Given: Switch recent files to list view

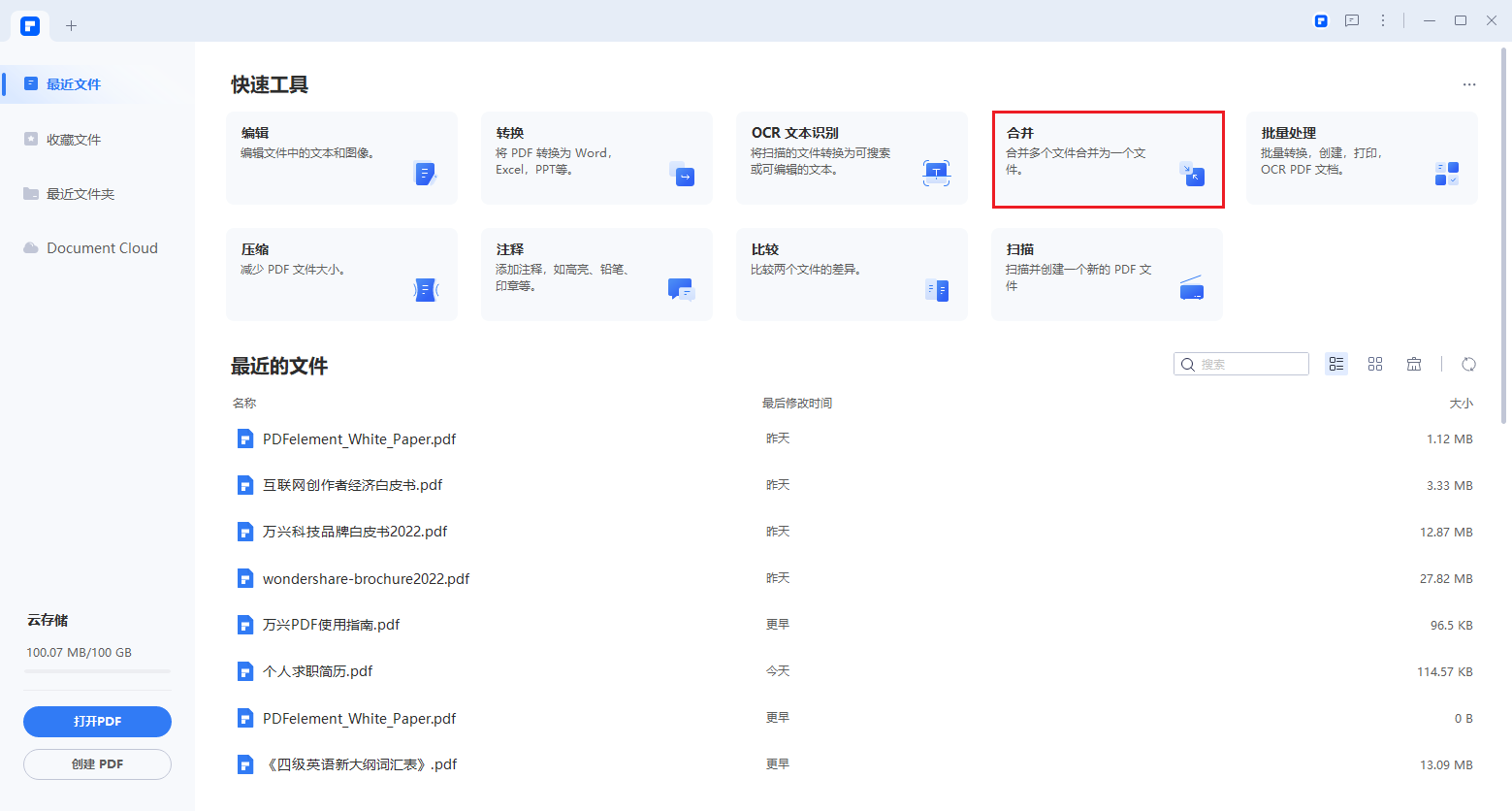Looking at the screenshot, I should pos(1336,364).
